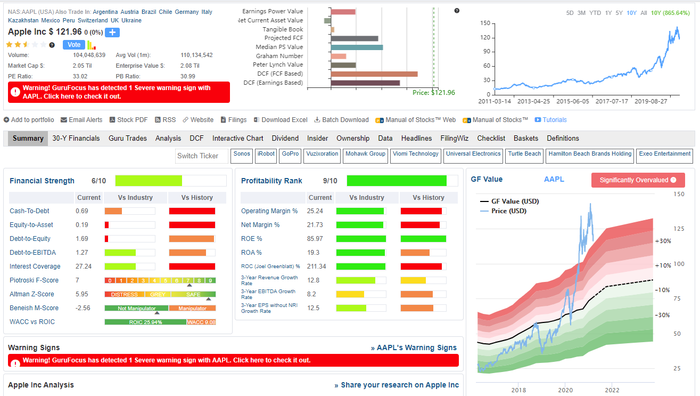Click the bar chart icon beside Vote
Image resolution: width=700 pixels, height=396 pixels.
[x=92, y=45]
